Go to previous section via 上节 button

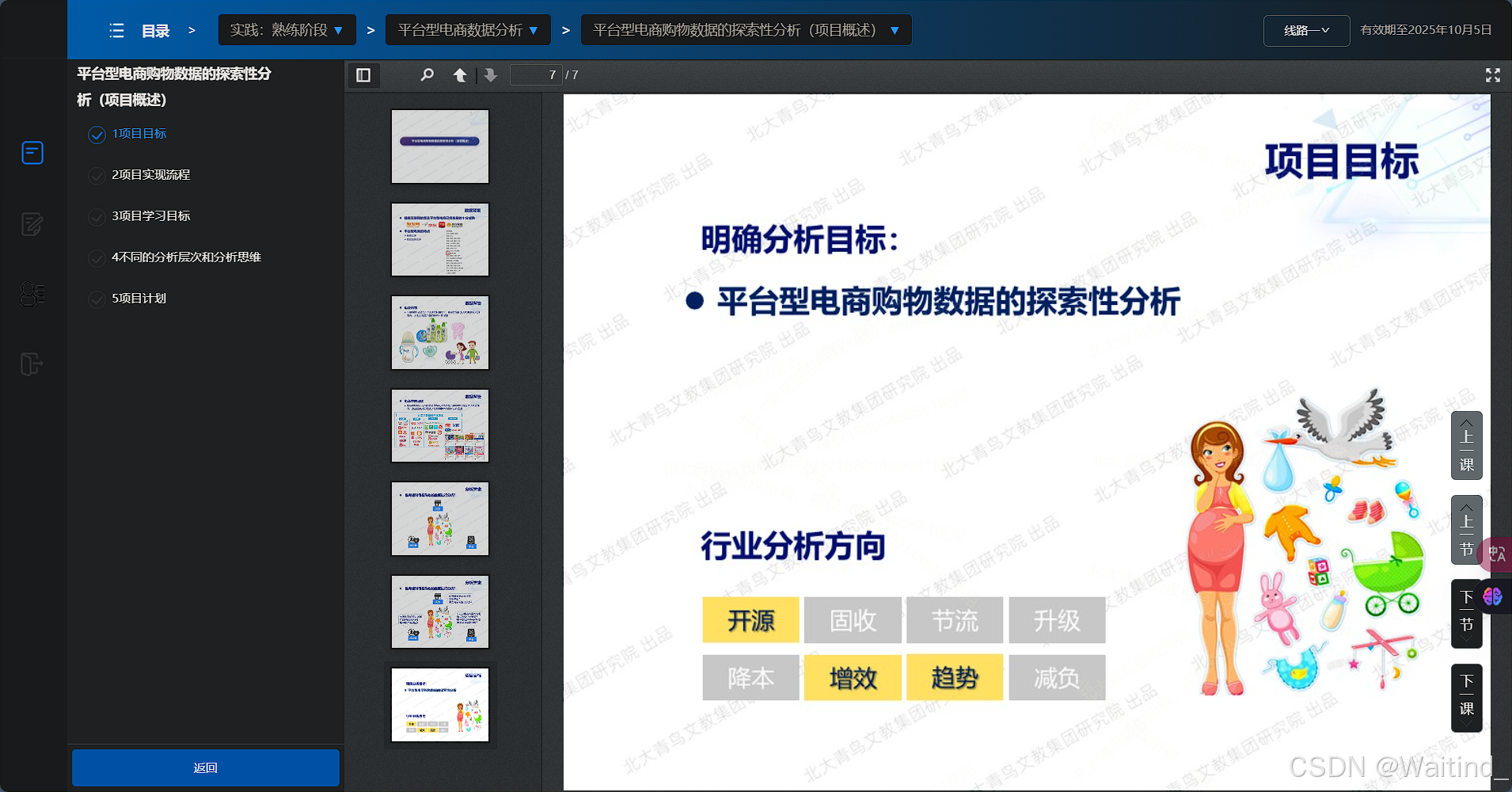click(x=1466, y=530)
